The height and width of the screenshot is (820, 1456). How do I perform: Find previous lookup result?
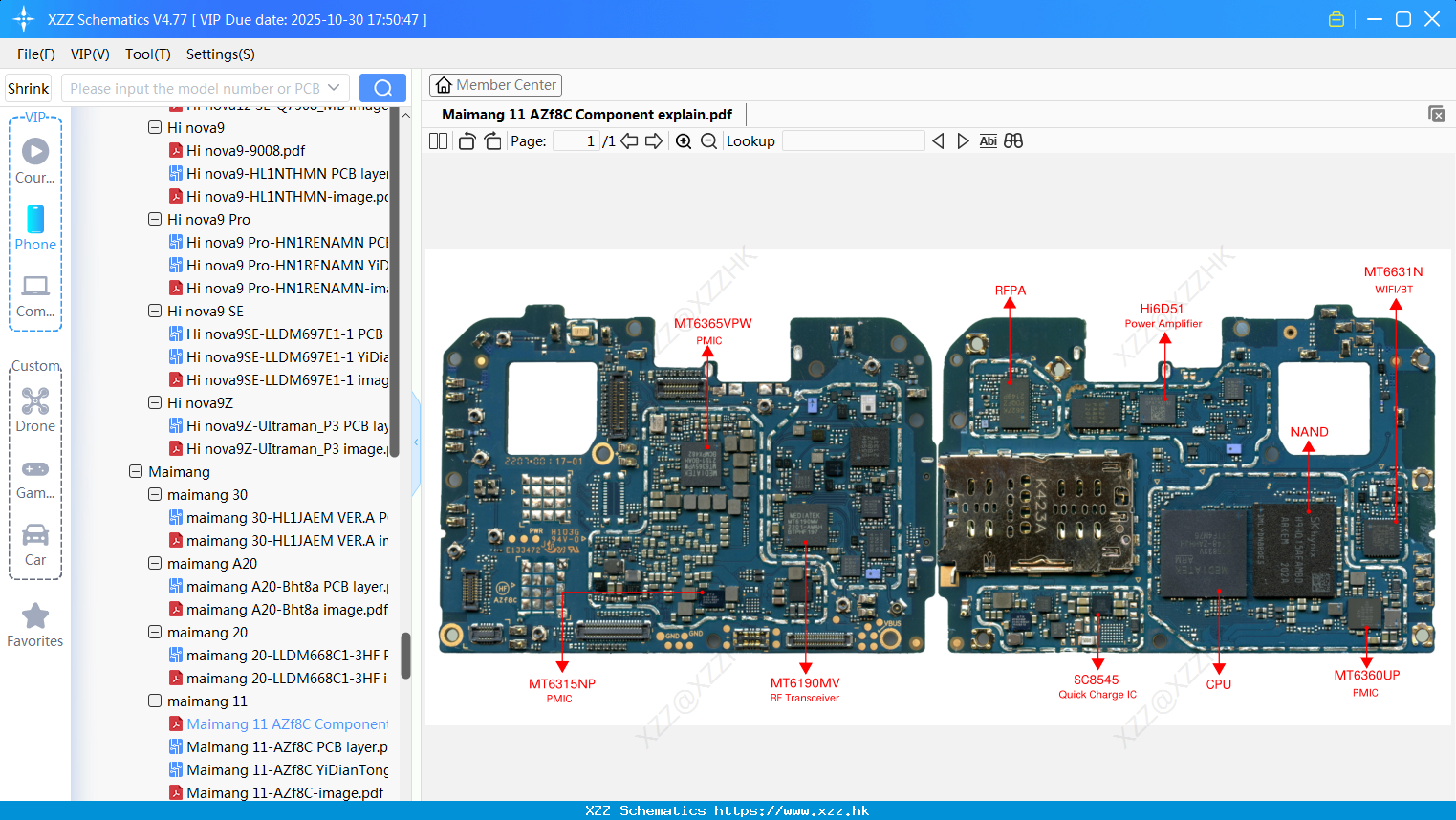click(x=938, y=141)
